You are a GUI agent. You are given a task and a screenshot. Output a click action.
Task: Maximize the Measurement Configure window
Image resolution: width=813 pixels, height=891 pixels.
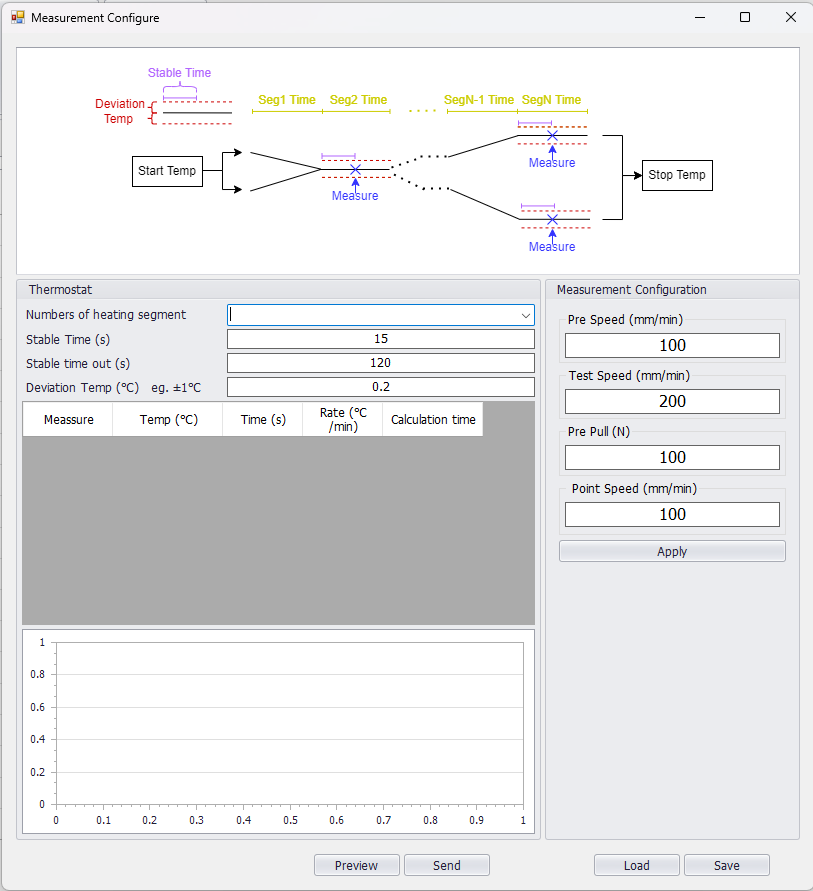(x=745, y=18)
